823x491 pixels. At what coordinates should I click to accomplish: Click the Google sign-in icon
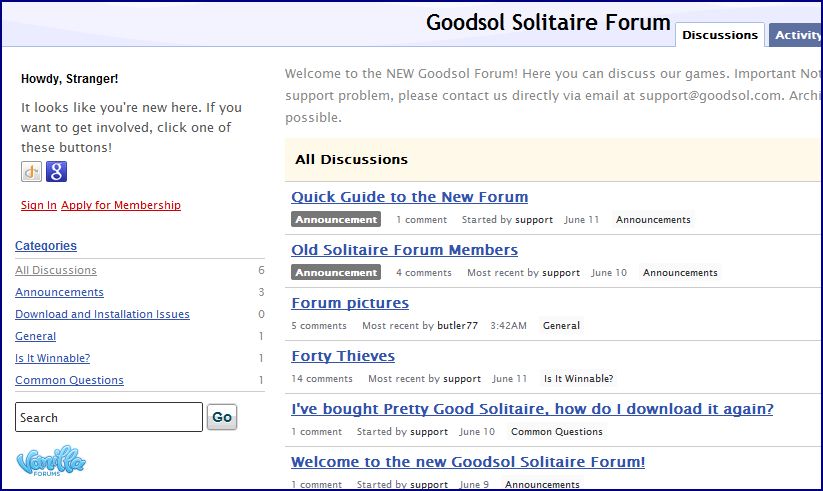pyautogui.click(x=56, y=172)
